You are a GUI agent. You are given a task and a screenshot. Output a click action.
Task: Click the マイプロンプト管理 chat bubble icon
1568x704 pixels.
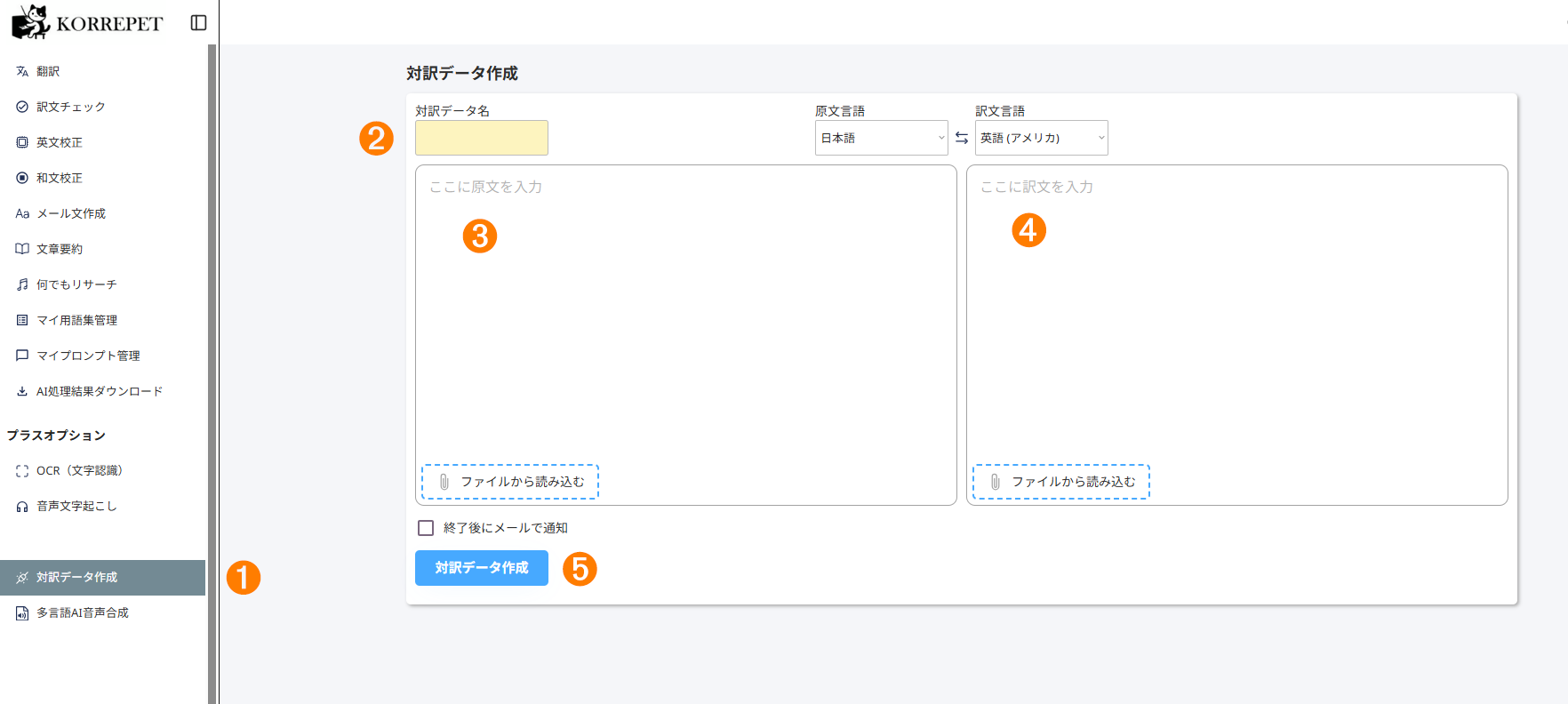(22, 356)
